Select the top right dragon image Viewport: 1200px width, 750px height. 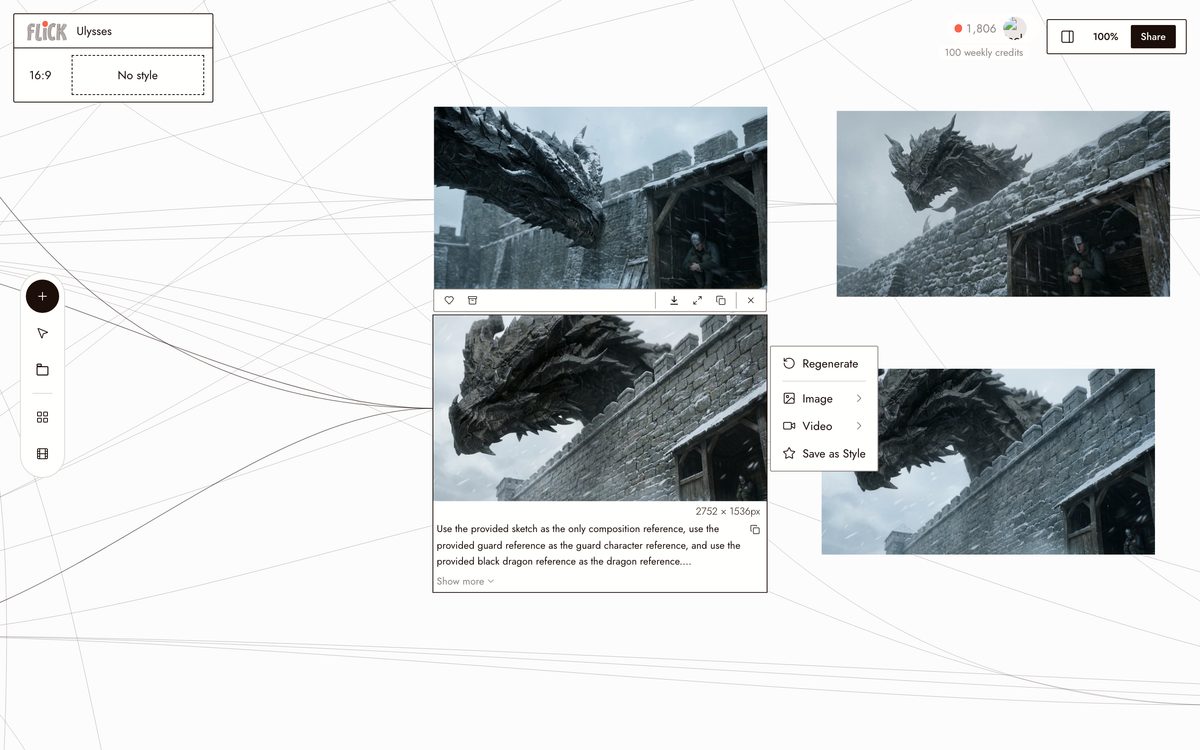tap(1003, 203)
